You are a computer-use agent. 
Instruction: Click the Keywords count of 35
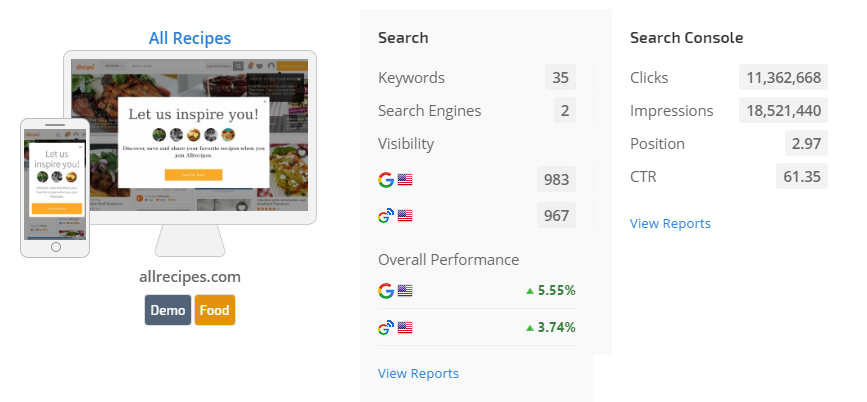coord(560,78)
